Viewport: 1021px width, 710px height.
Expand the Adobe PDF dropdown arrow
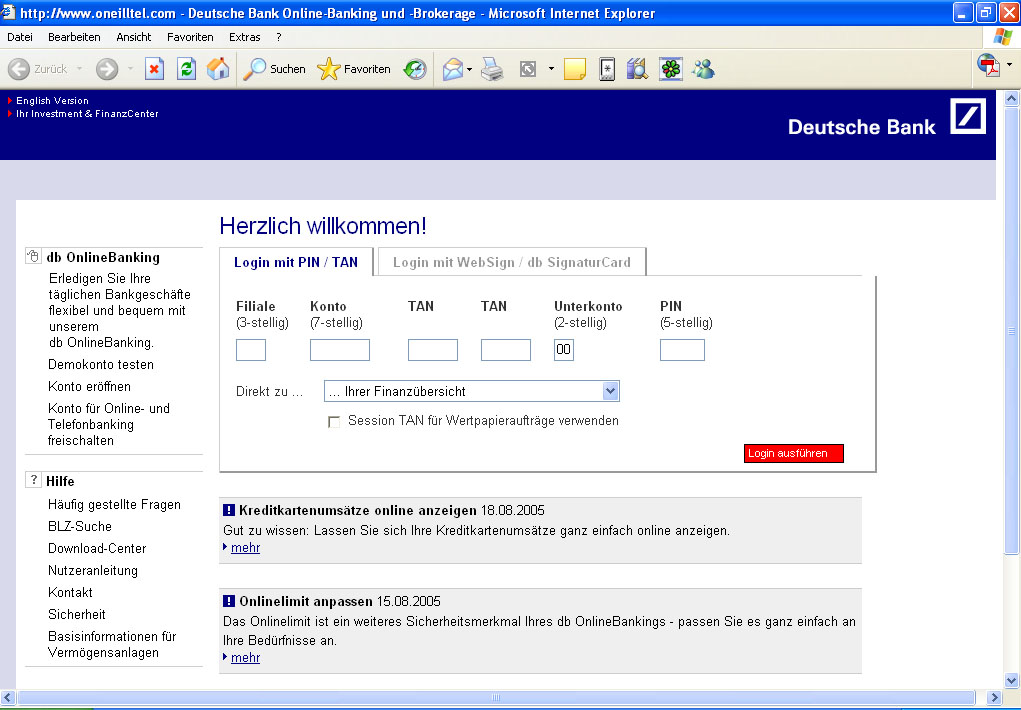coord(1009,64)
